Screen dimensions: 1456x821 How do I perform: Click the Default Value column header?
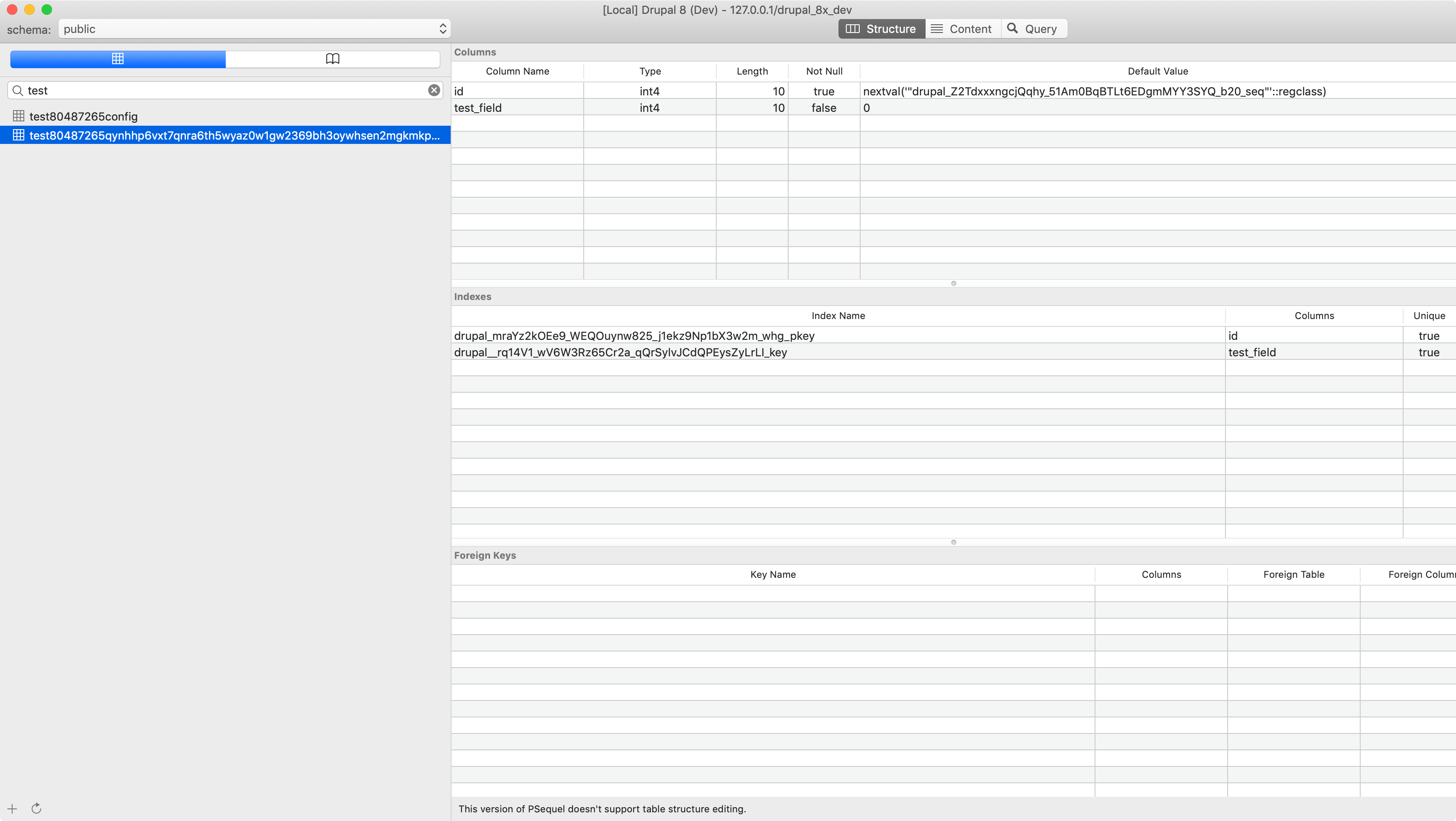coord(1157,71)
